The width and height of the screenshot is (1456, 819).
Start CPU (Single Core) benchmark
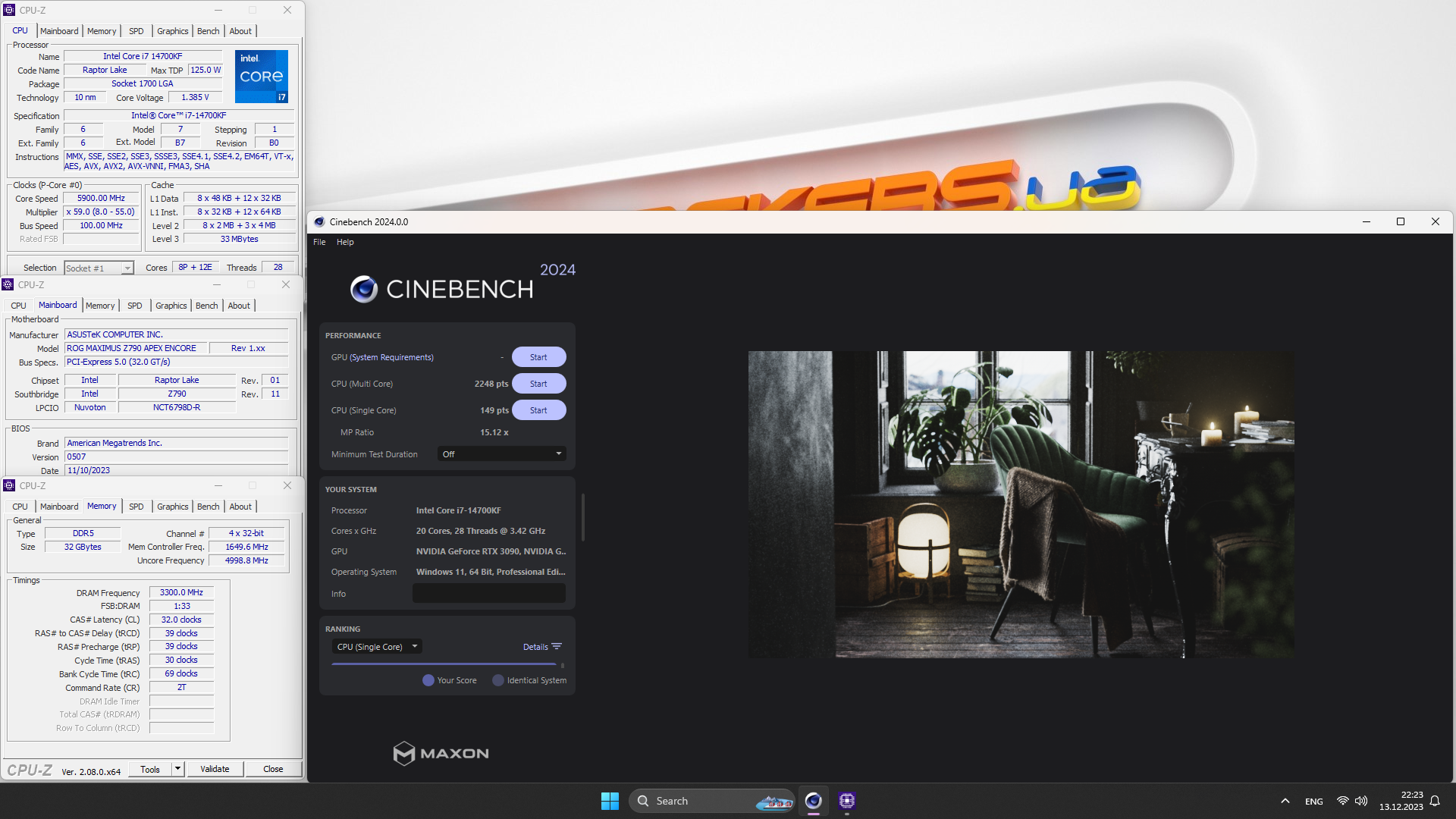tap(538, 410)
